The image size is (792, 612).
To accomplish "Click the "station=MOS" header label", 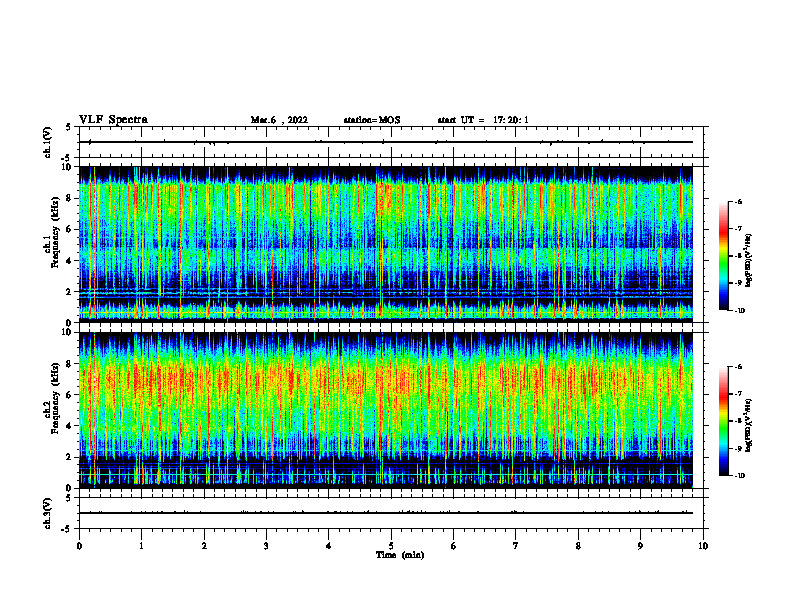I will point(372,120).
